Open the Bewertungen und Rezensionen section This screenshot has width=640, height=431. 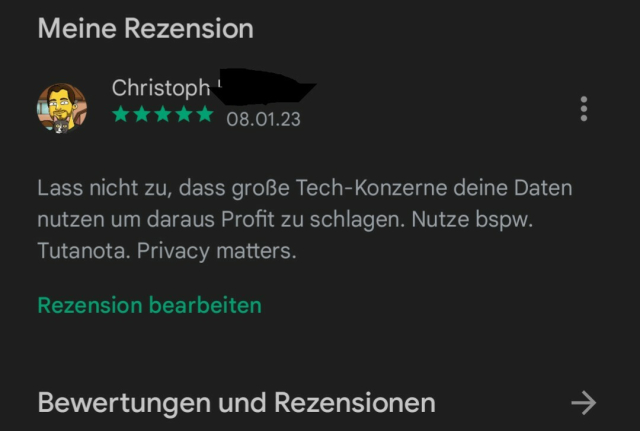317,403
